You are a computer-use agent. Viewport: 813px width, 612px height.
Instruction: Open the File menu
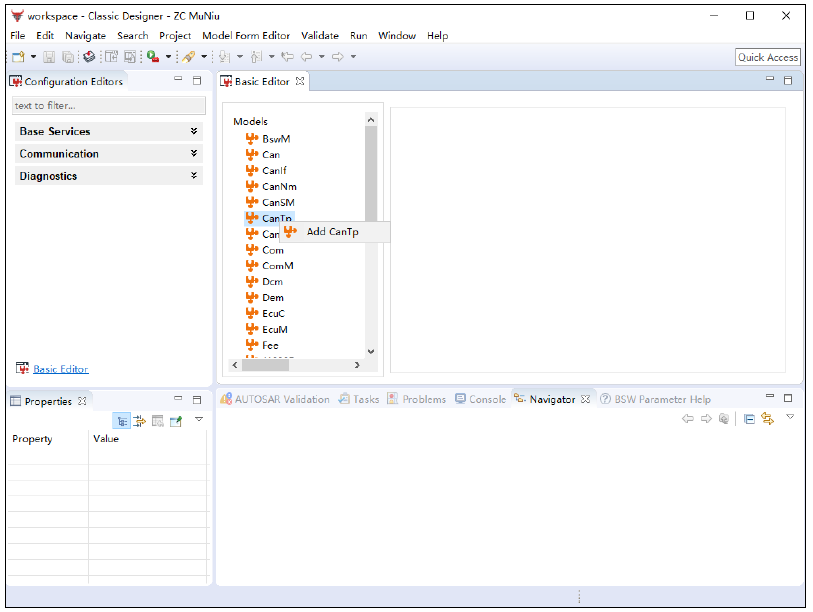(18, 35)
